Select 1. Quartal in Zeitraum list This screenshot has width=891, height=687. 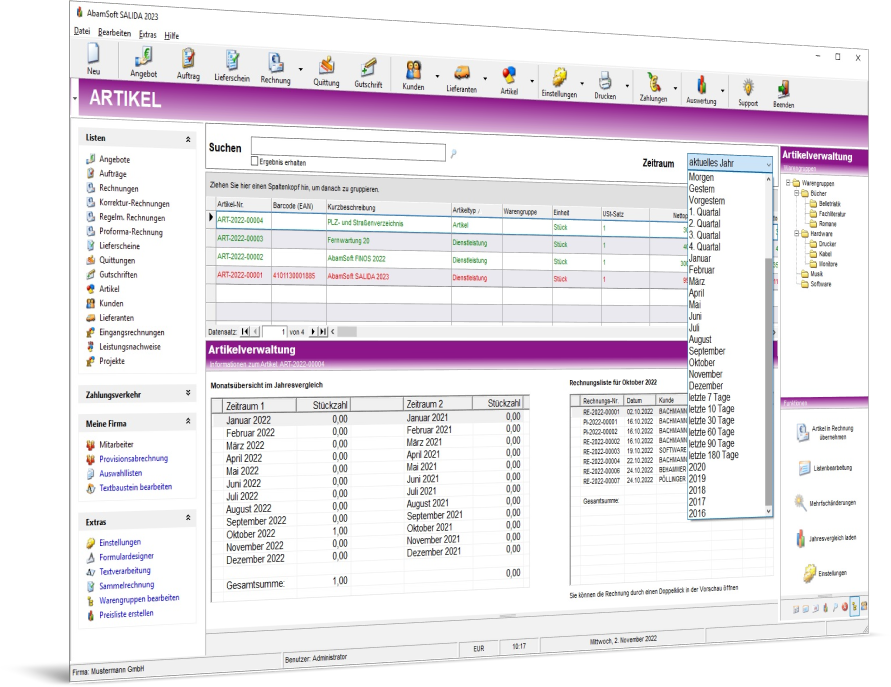(x=705, y=212)
